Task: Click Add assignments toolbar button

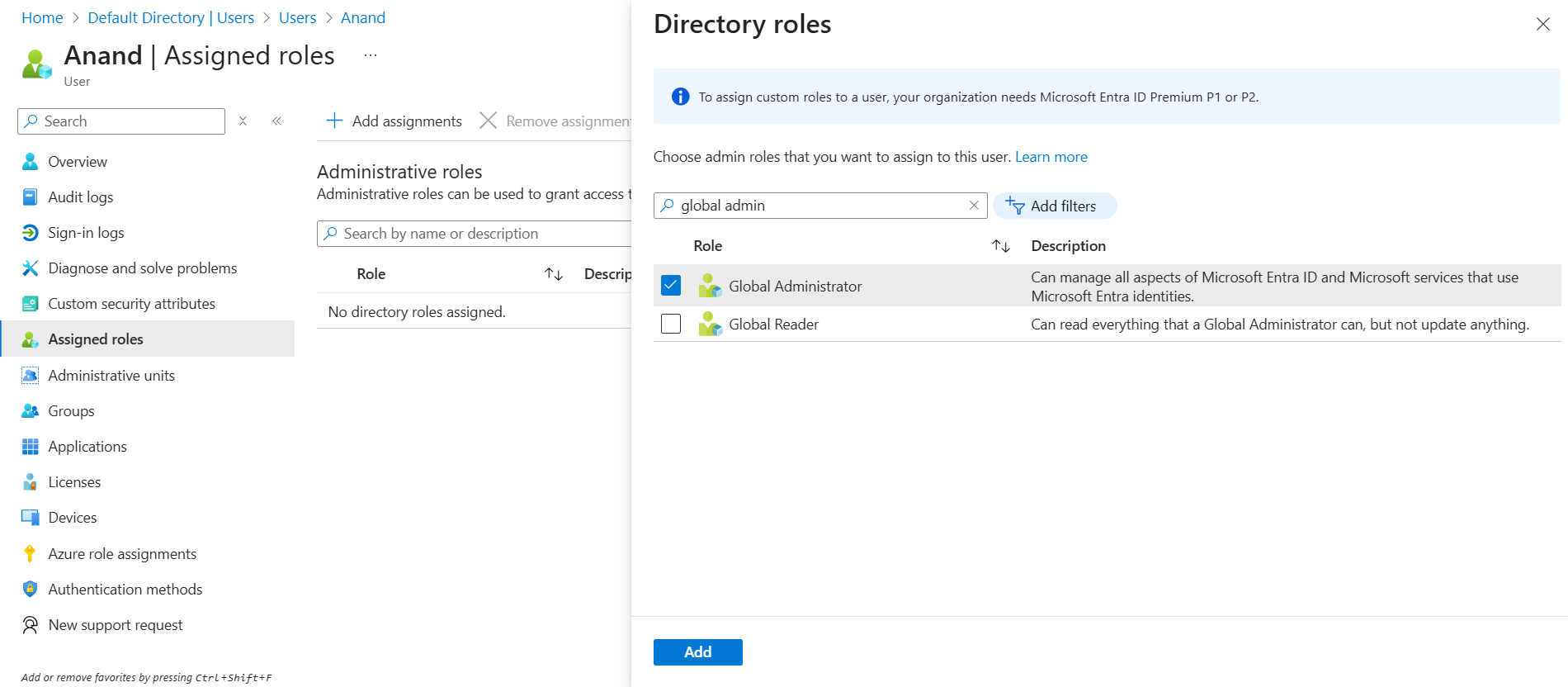Action: pyautogui.click(x=394, y=121)
